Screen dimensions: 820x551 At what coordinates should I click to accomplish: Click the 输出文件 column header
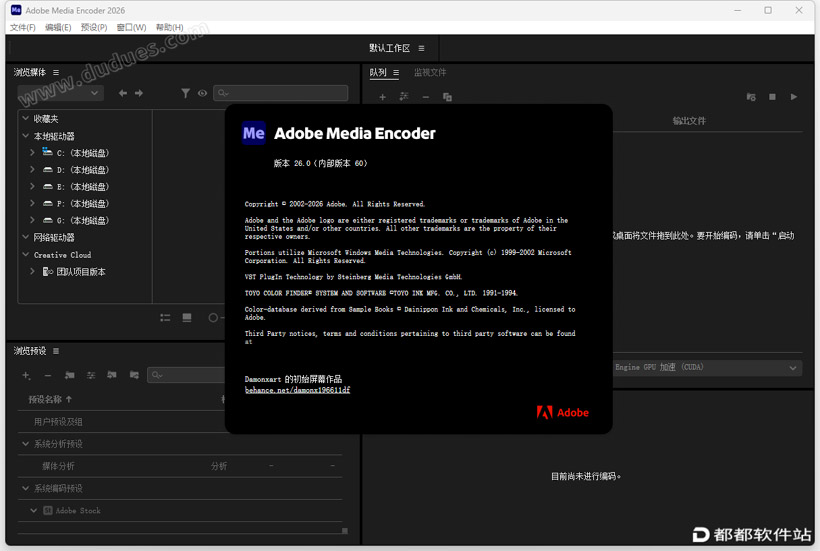coord(689,121)
